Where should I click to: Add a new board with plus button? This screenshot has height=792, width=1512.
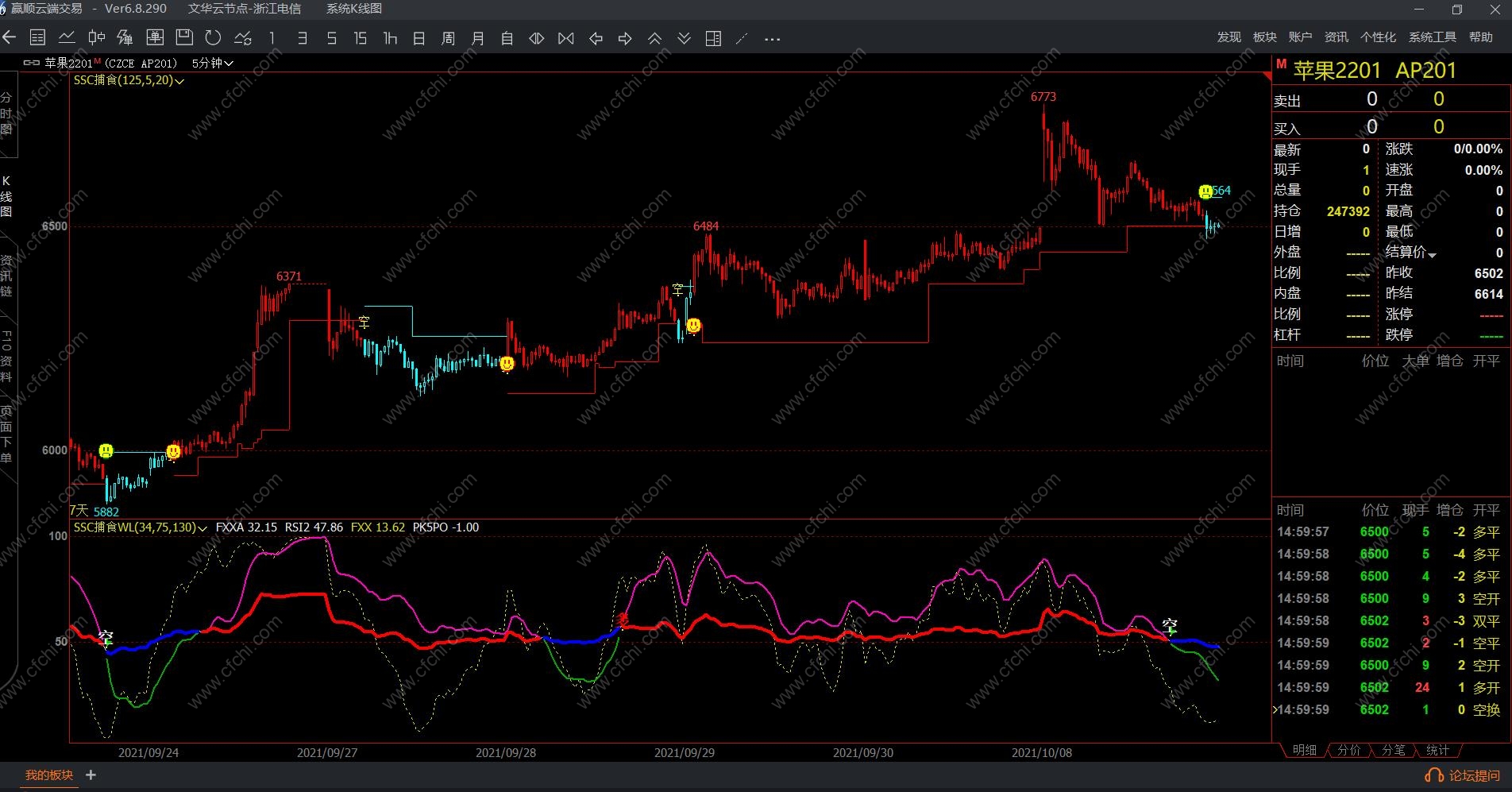pos(91,775)
